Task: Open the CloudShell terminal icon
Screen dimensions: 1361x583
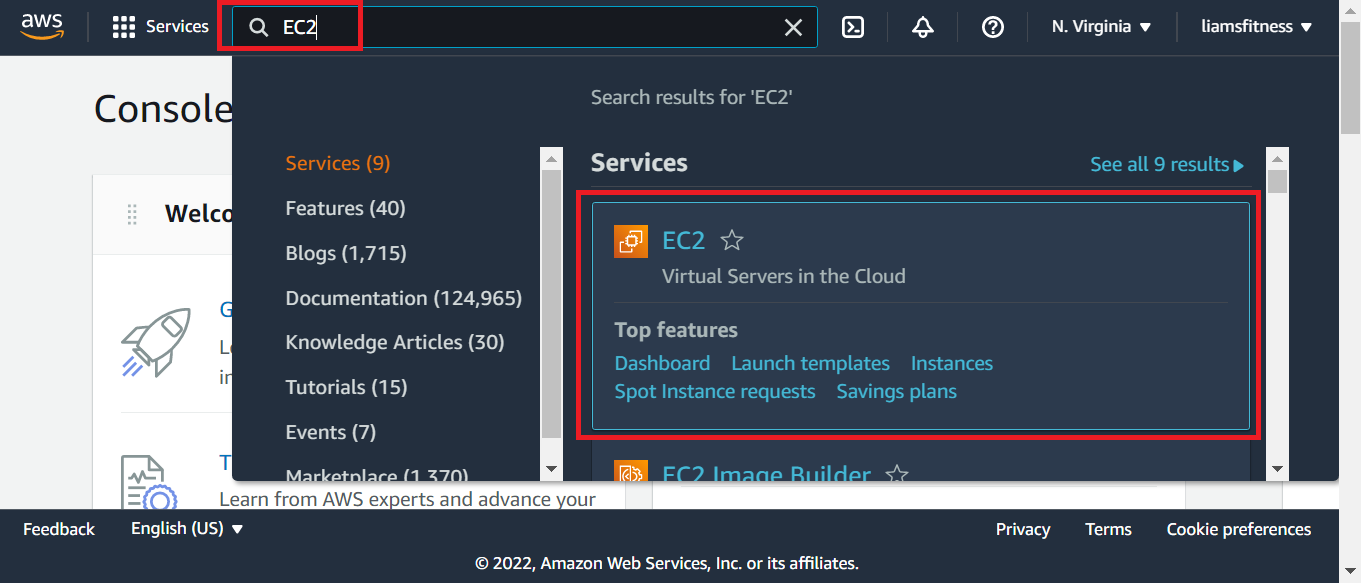Action: (x=853, y=28)
